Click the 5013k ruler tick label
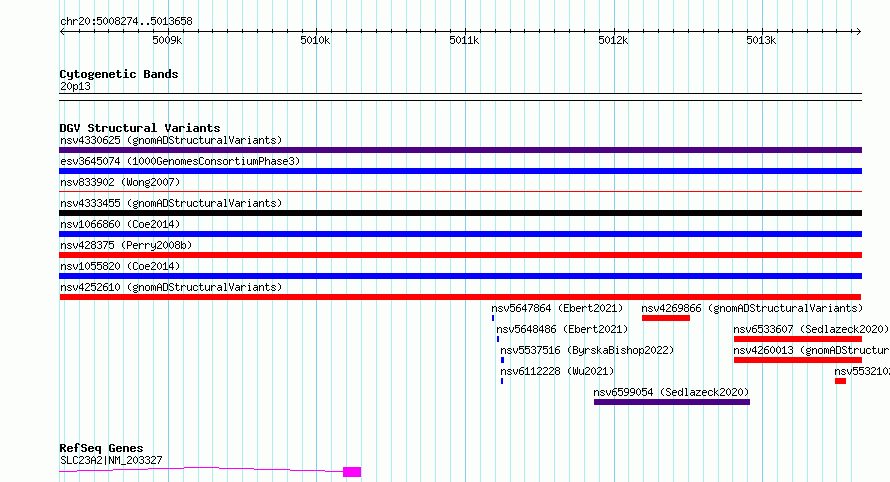 pos(761,40)
